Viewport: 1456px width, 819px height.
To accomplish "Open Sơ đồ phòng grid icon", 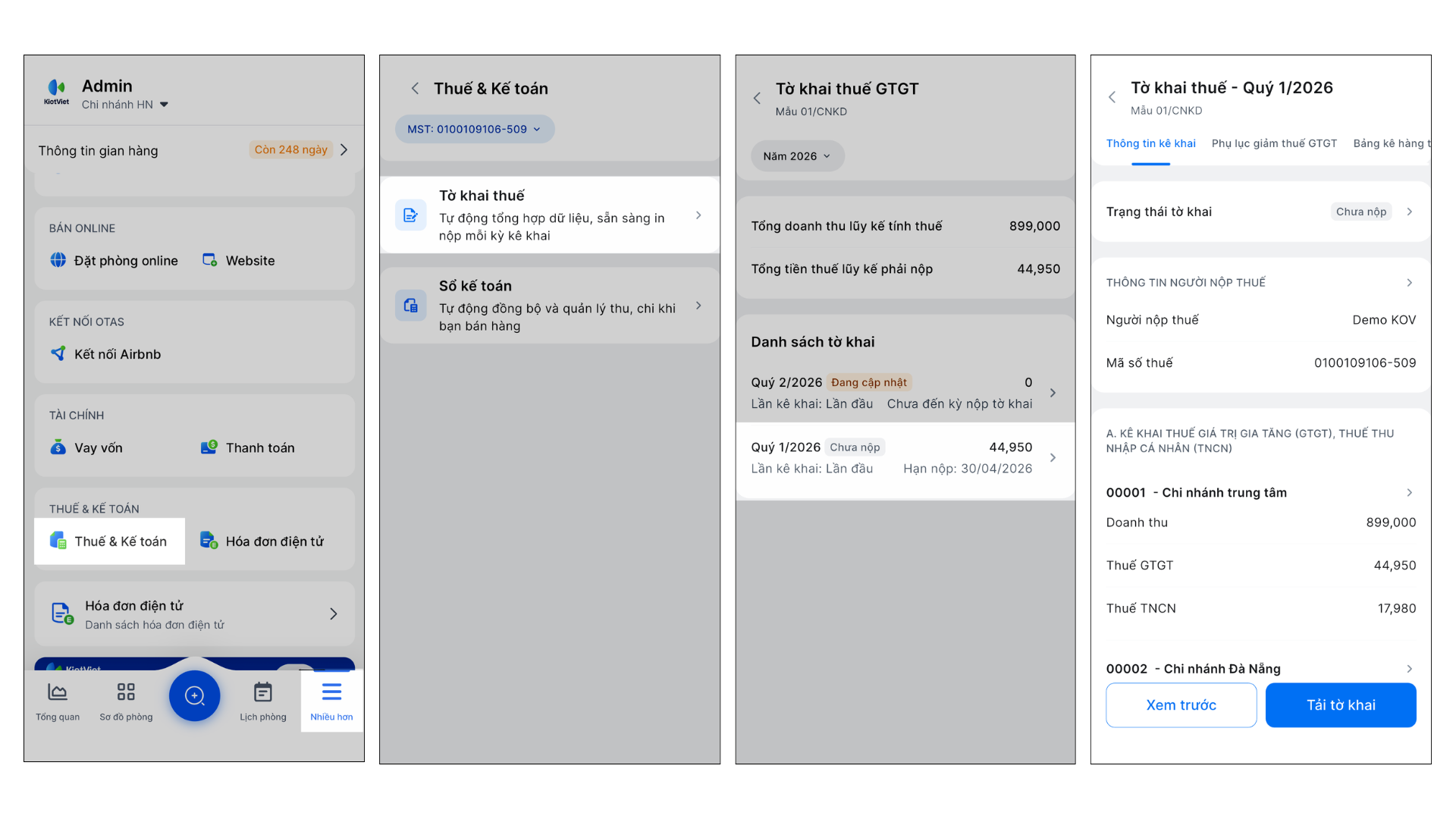I will coord(126,692).
